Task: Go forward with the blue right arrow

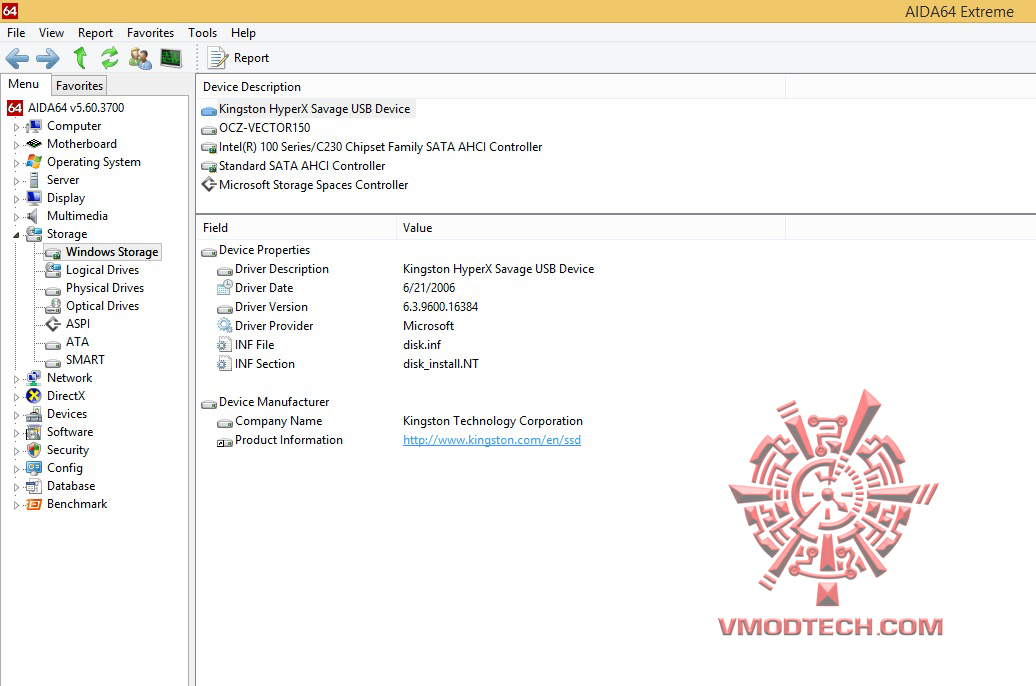Action: tap(48, 58)
